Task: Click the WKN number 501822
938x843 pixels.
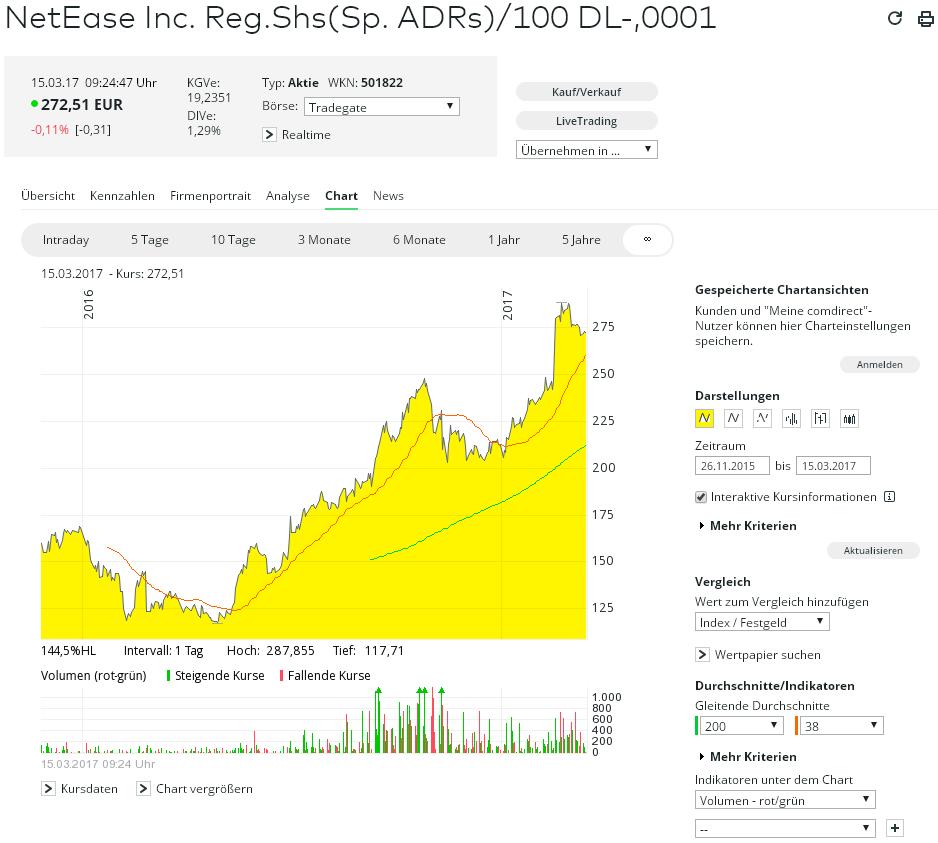Action: point(382,83)
